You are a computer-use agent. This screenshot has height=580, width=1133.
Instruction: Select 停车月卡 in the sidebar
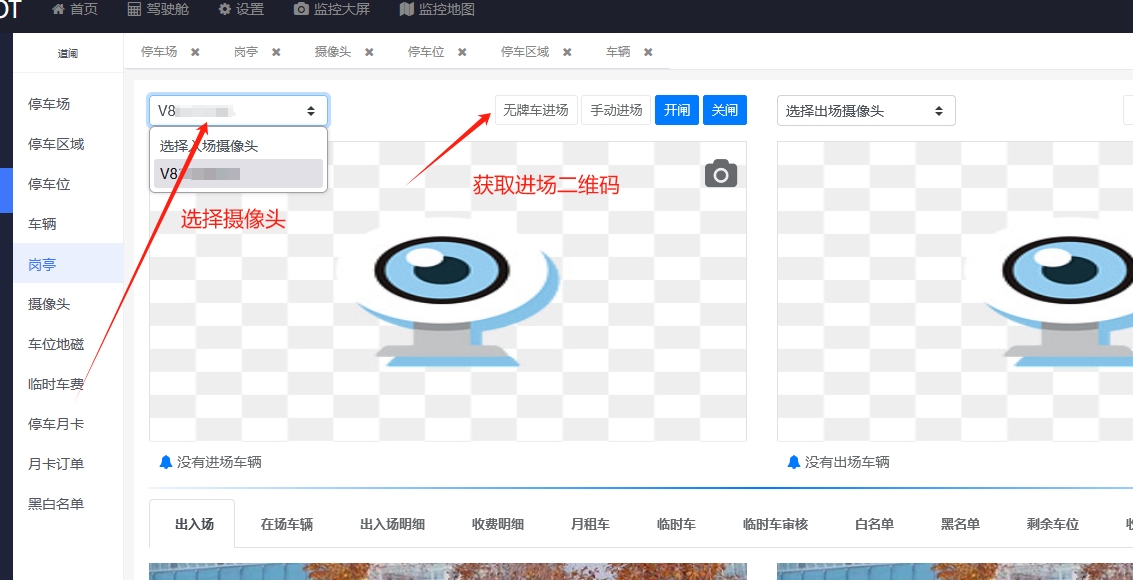(x=68, y=424)
